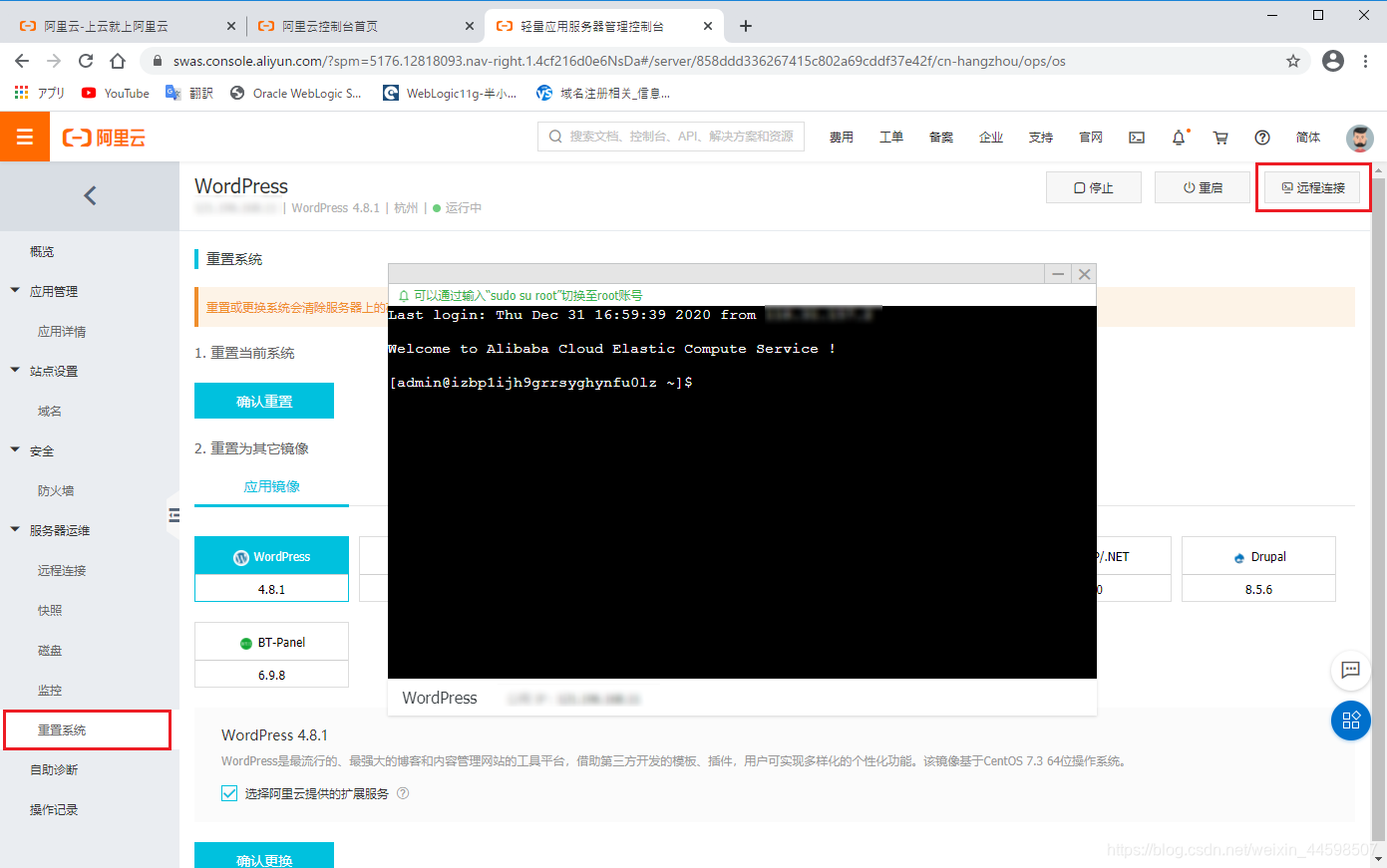Screen dimensions: 1387x868
Task: Focus the top search input field
Action: 671,137
